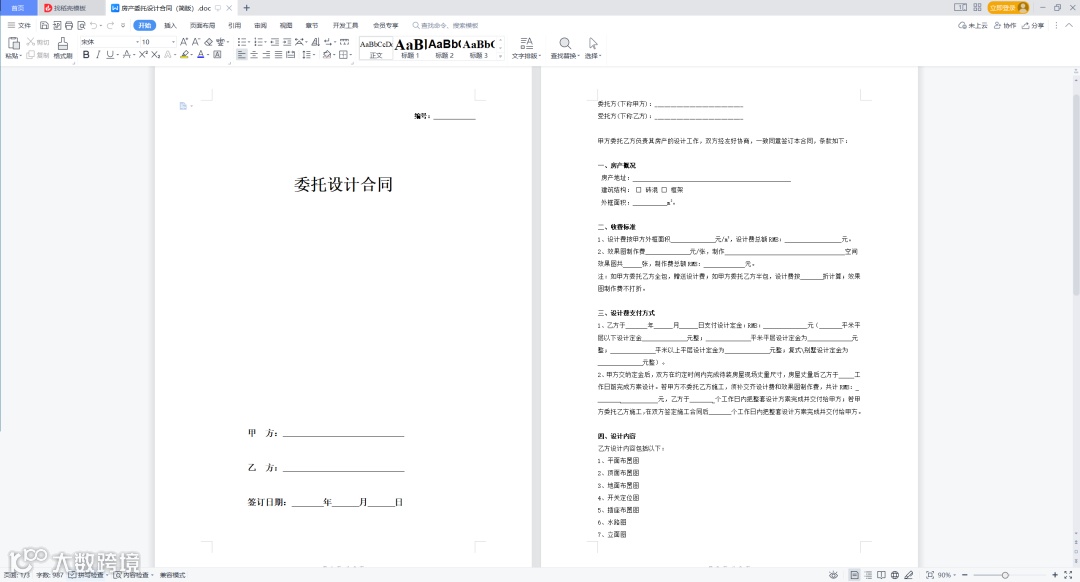The height and width of the screenshot is (582, 1080).
Task: Expand the borders dropdown
Action: click(351, 55)
